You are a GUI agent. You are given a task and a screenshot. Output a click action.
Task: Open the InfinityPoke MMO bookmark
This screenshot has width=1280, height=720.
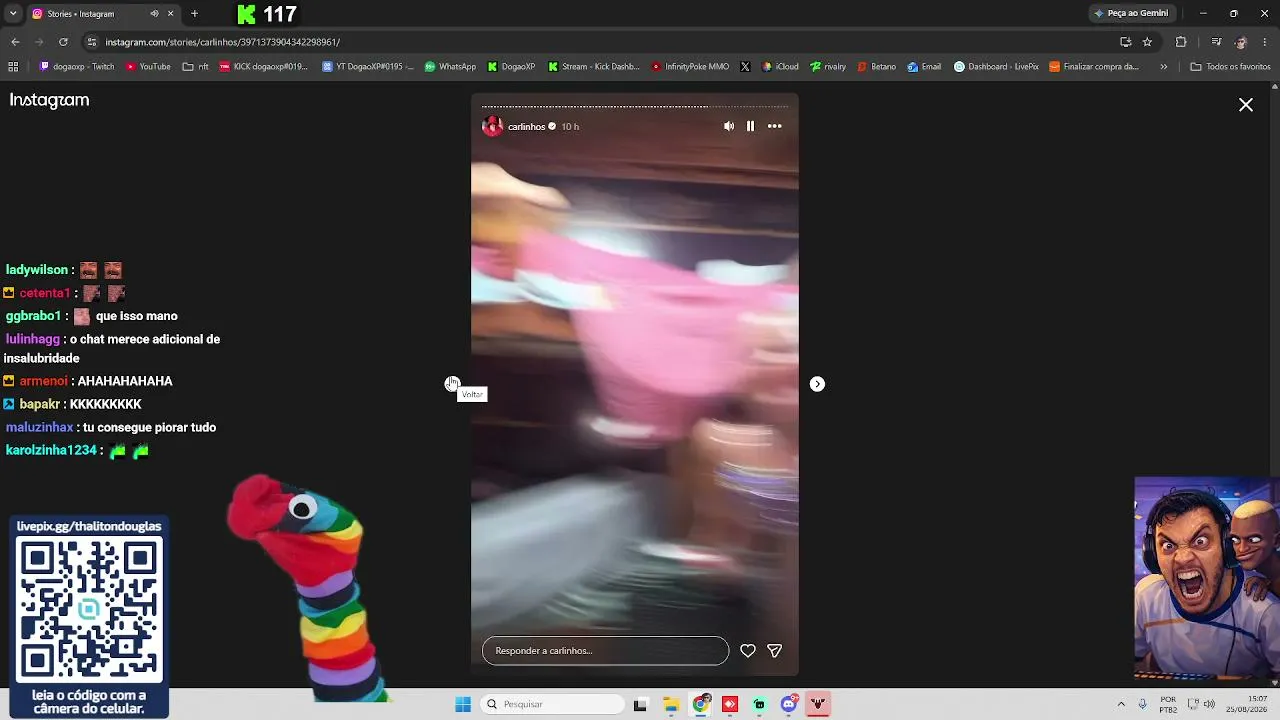pos(690,67)
